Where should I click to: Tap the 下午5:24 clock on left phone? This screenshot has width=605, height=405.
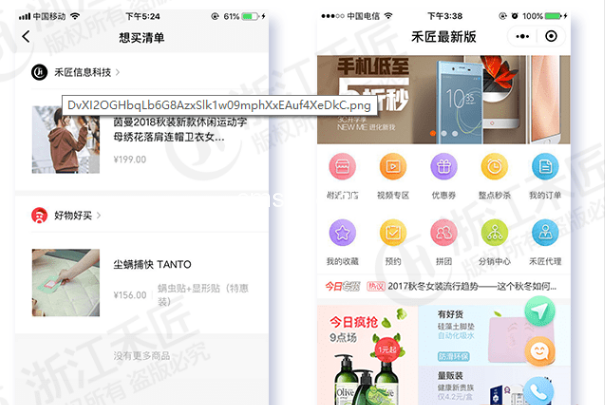coord(142,16)
